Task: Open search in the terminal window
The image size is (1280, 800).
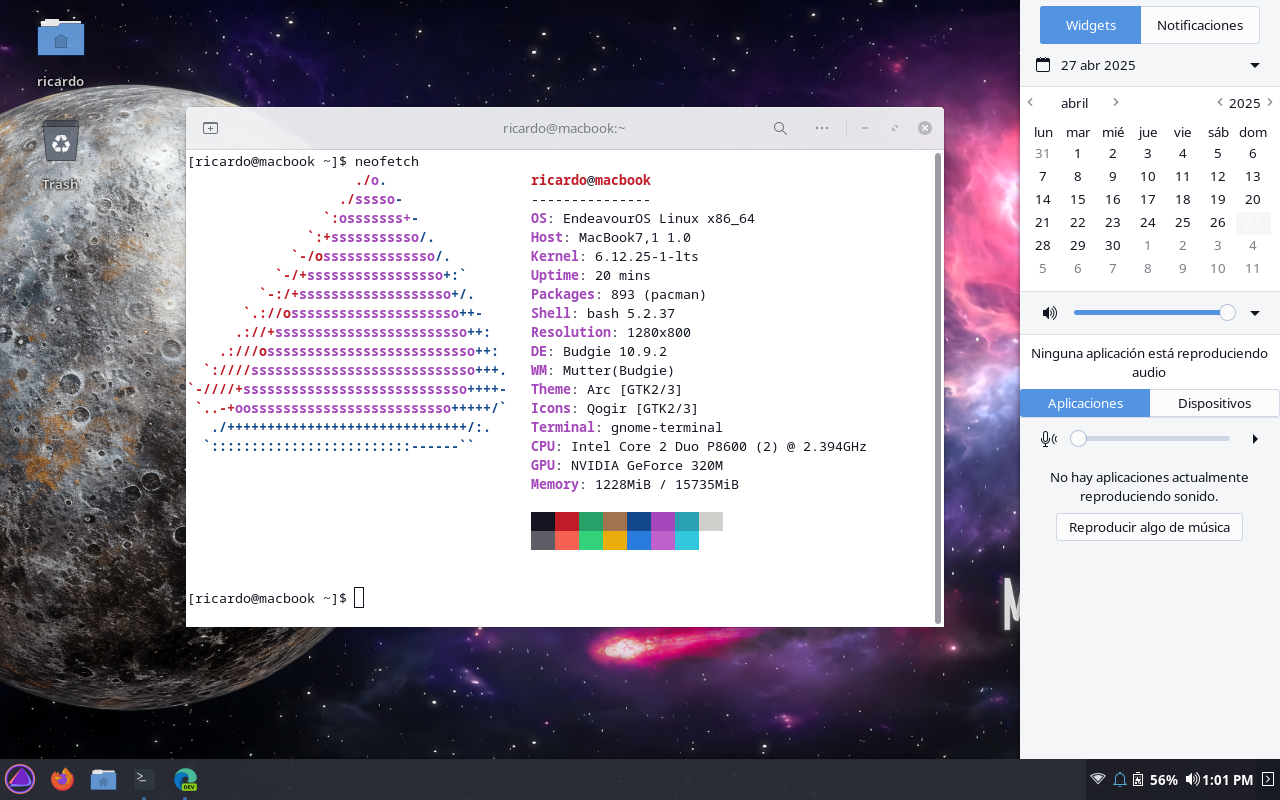Action: 780,128
